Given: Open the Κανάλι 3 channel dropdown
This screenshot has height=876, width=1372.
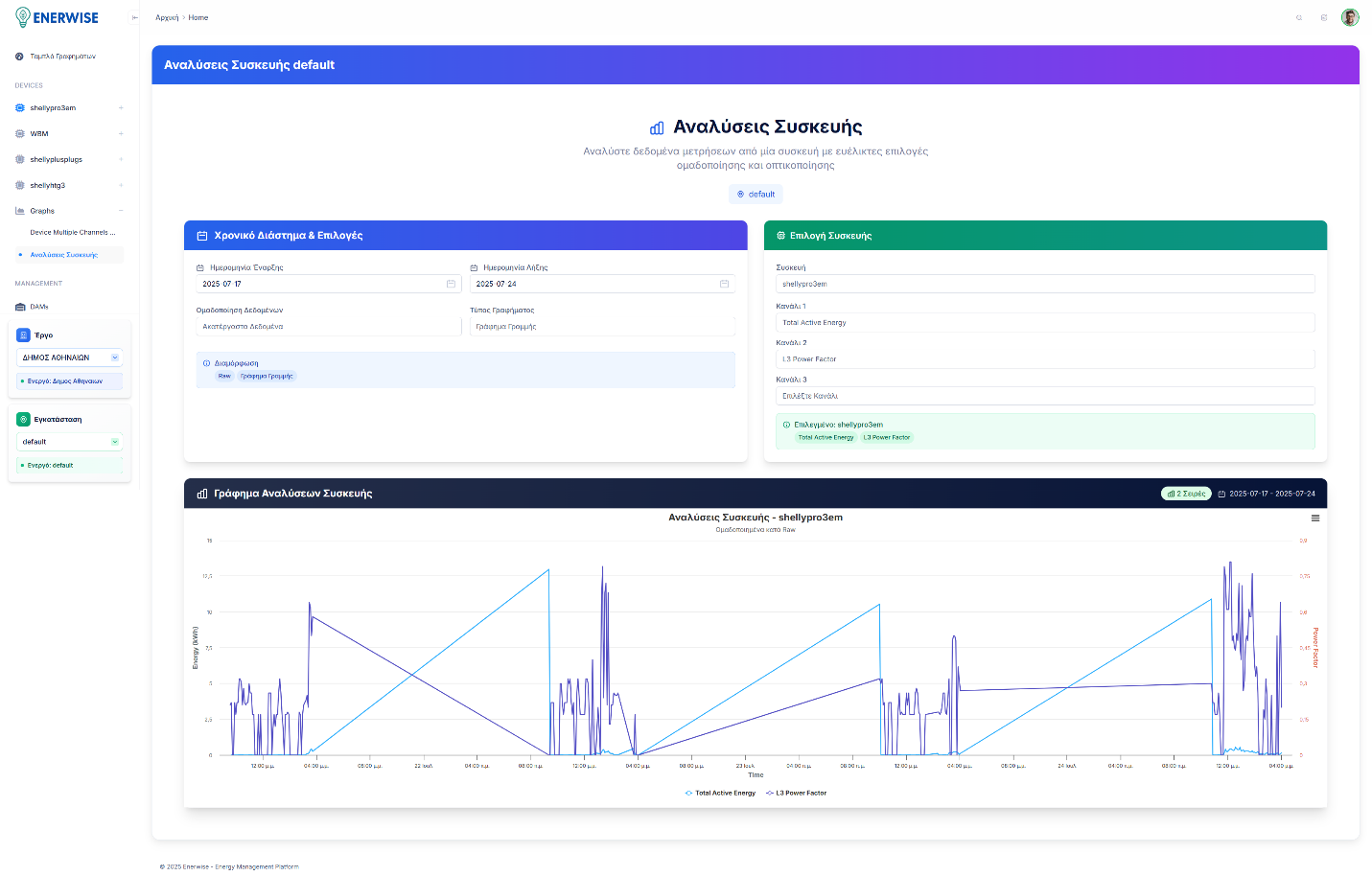Looking at the screenshot, I should click(1044, 396).
